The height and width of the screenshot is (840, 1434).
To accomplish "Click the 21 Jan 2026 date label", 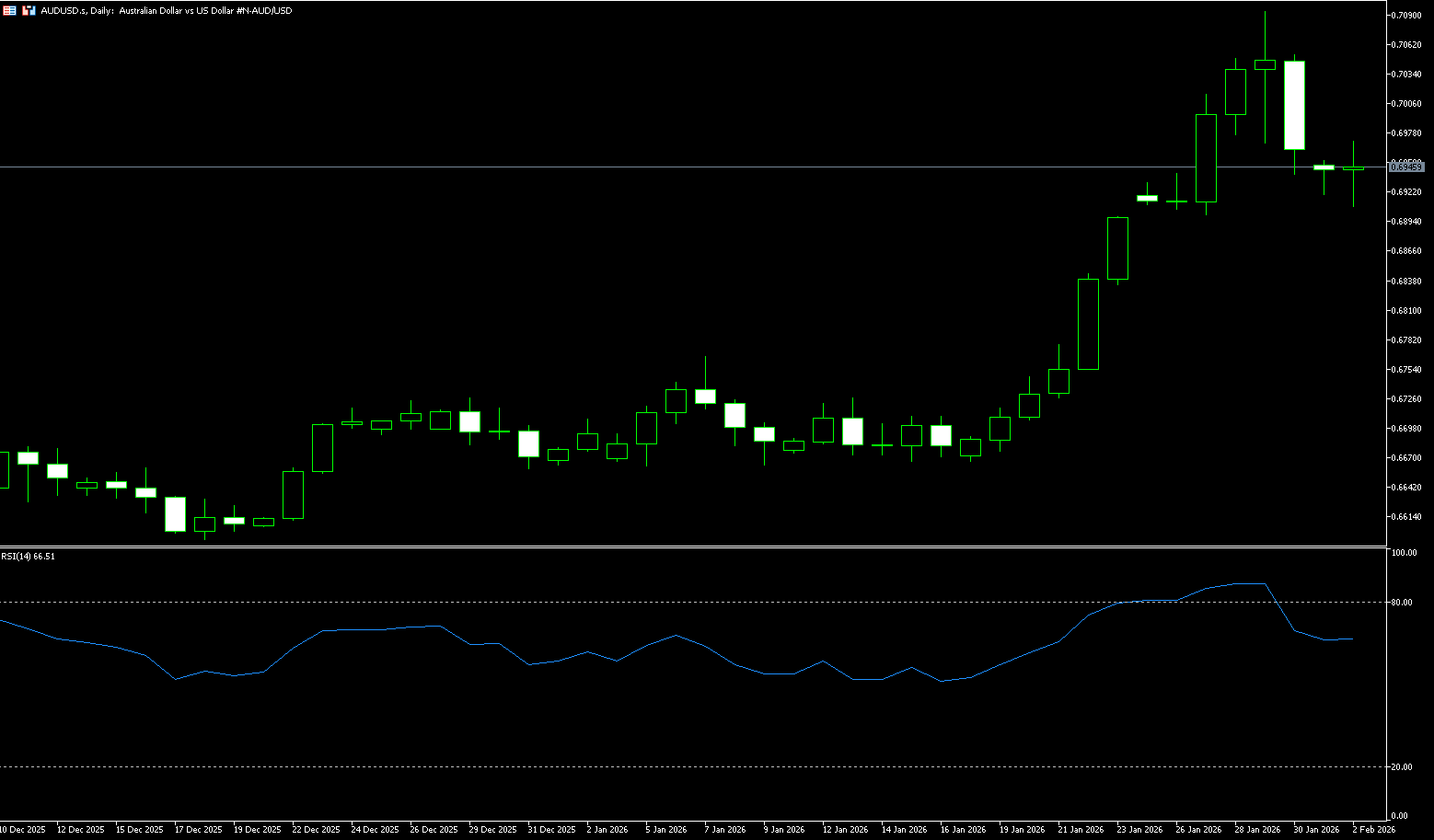I will [1081, 830].
